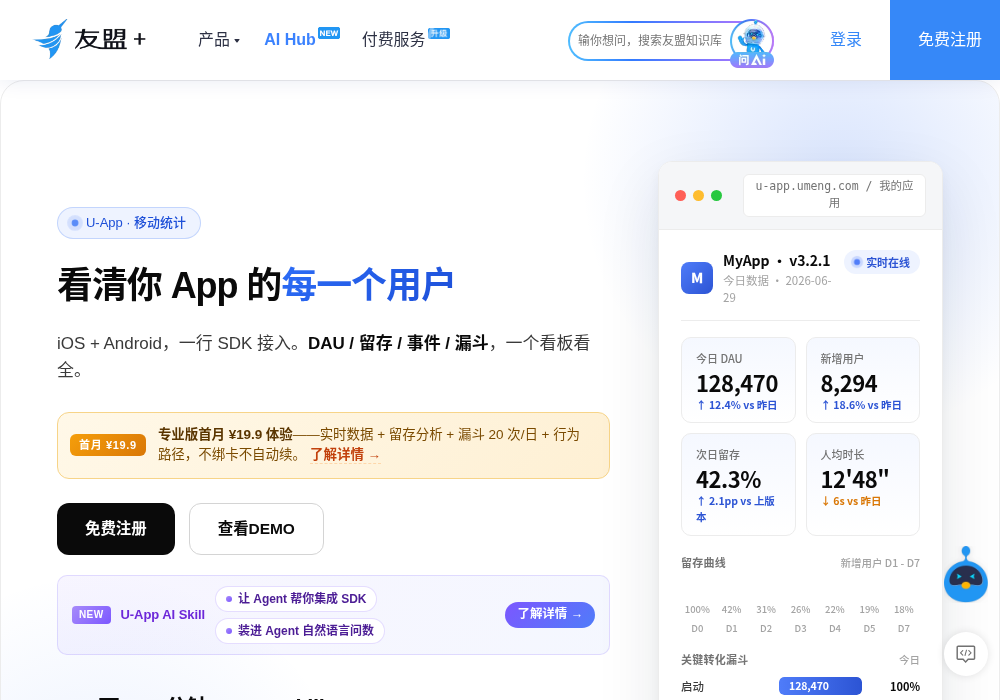Click the MyApp • v3.2.1 title
The image size is (1000, 700).
(x=777, y=261)
